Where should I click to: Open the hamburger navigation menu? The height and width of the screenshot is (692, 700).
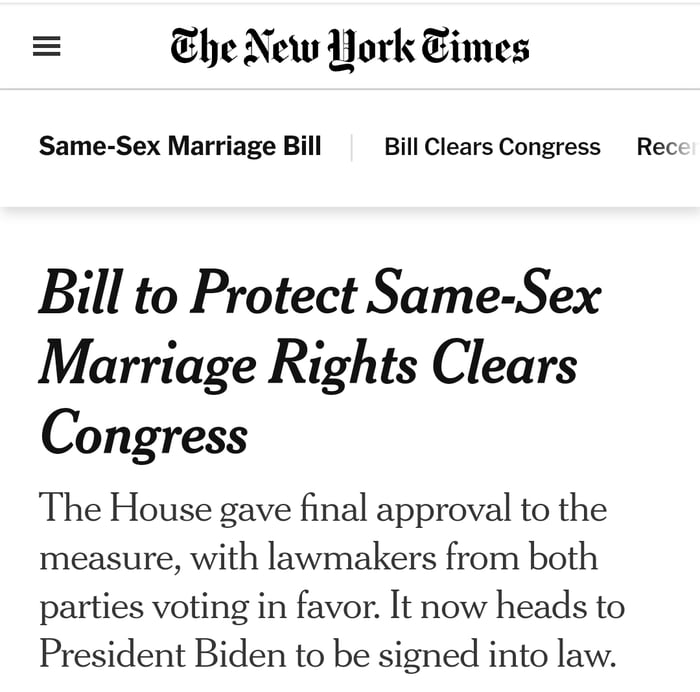(x=46, y=47)
